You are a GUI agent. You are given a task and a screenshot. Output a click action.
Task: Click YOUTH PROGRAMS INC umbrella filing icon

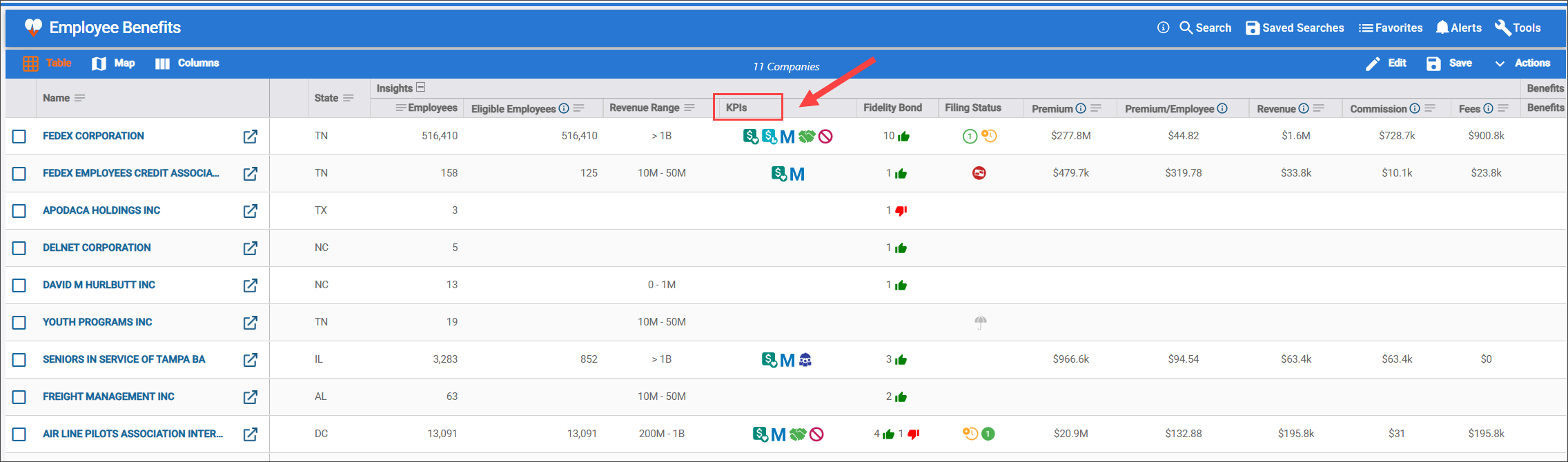[x=981, y=322]
